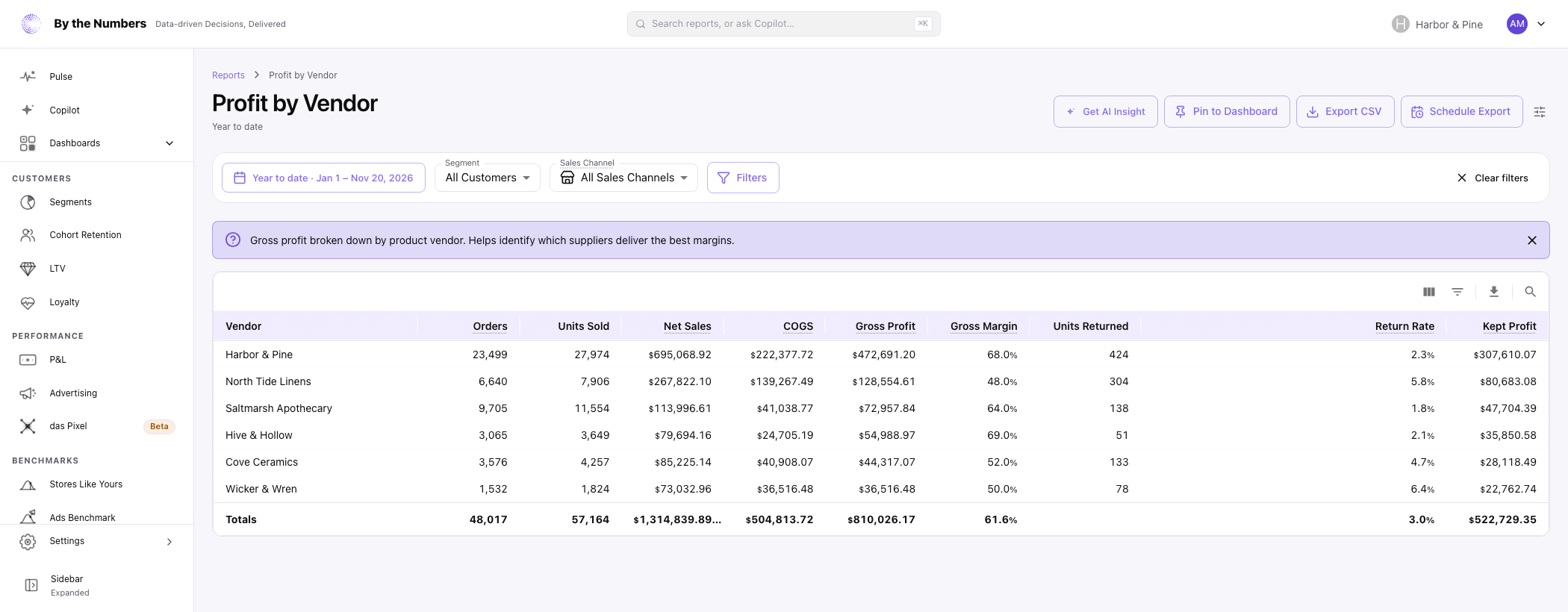Click the LTV diamond icon
The image size is (1568, 612).
28,269
